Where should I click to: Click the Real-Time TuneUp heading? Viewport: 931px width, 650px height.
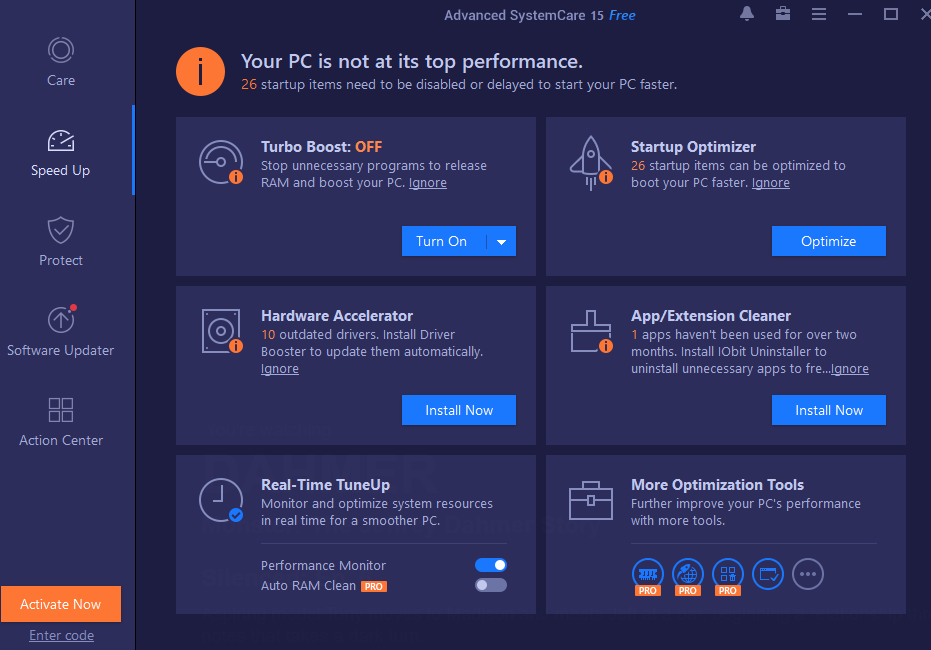point(325,485)
